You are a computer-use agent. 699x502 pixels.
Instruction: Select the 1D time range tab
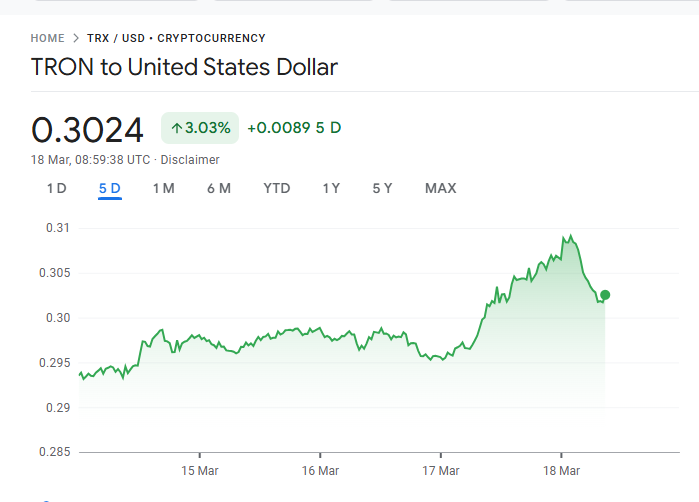point(56,188)
